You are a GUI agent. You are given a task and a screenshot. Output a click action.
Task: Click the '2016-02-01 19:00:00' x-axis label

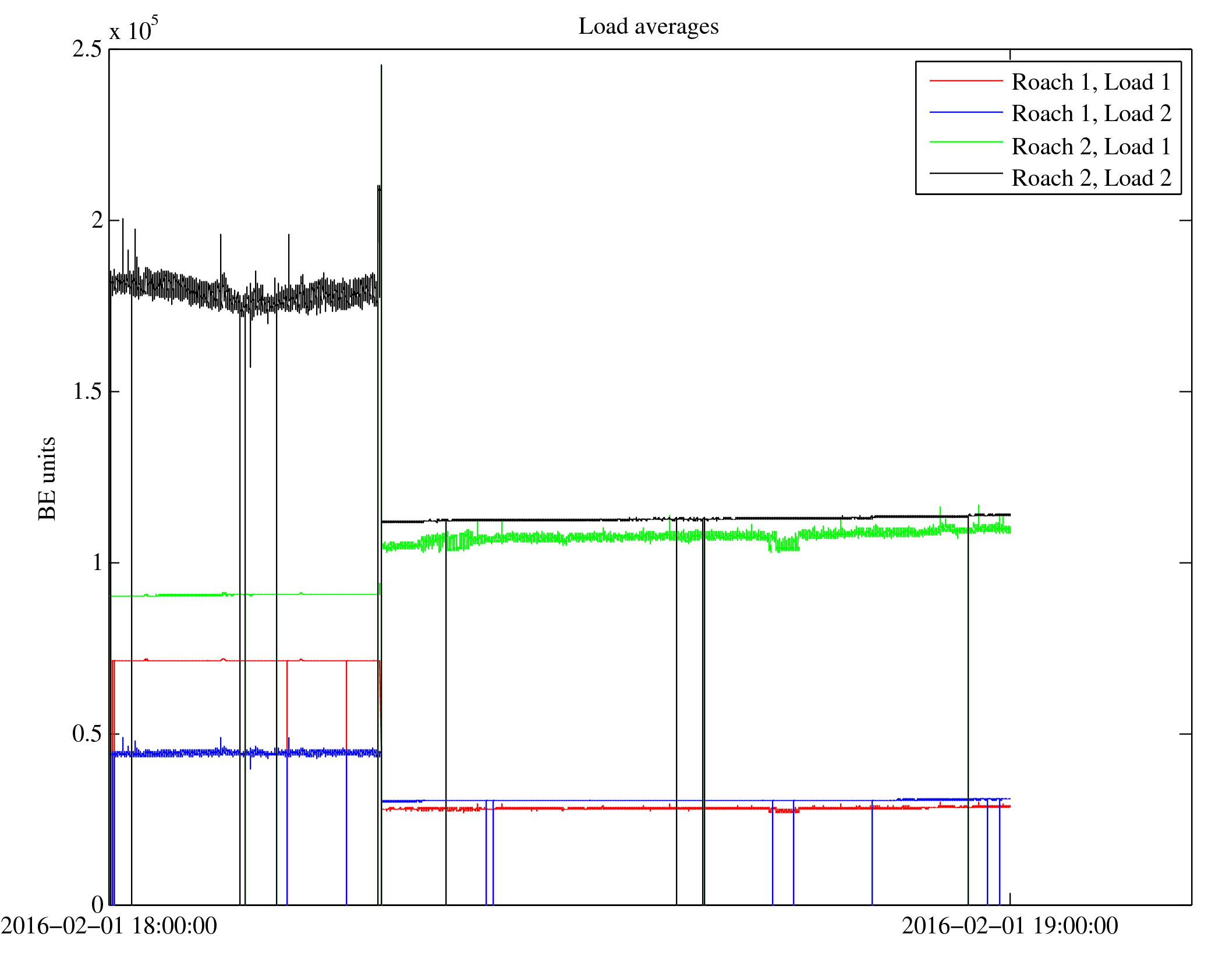click(1009, 926)
